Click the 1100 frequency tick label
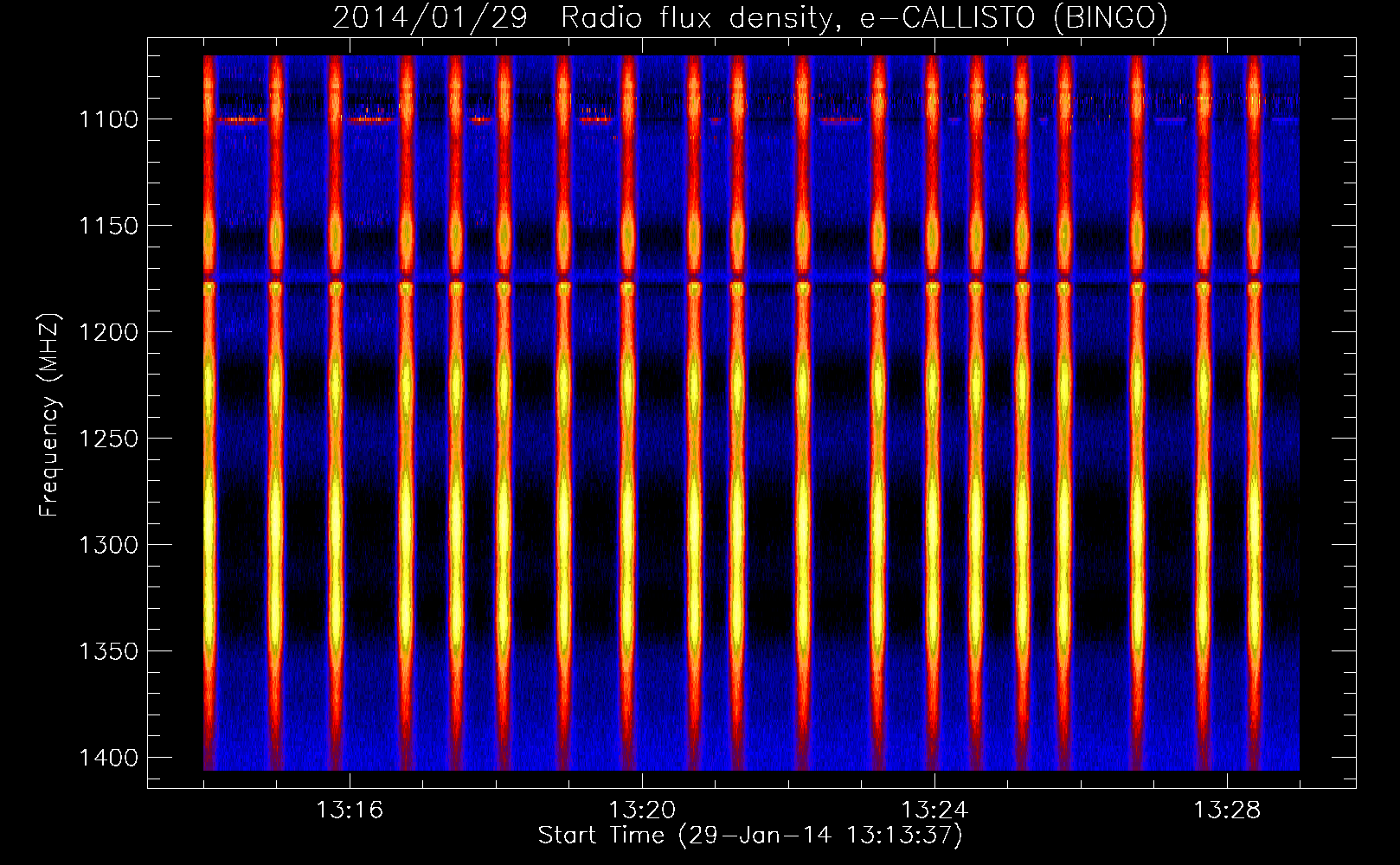Viewport: 1400px width, 865px height. 109,119
